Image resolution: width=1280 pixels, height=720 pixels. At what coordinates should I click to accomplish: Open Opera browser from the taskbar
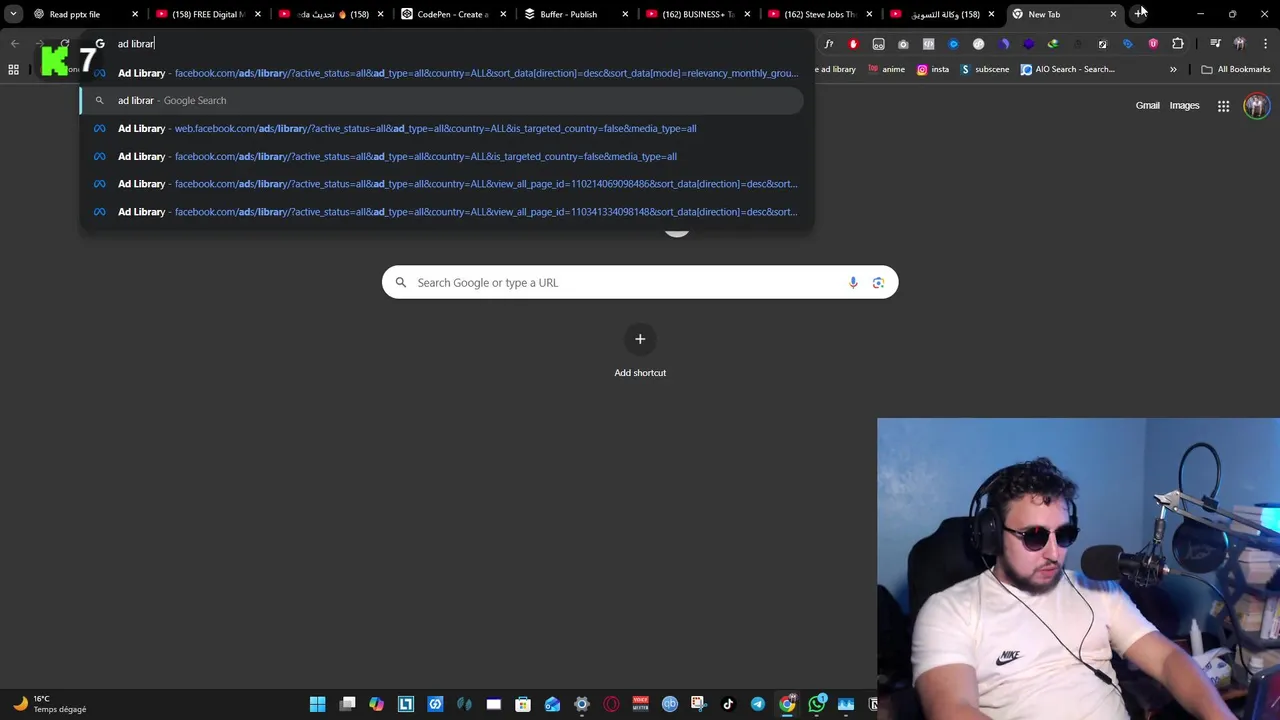(x=611, y=704)
